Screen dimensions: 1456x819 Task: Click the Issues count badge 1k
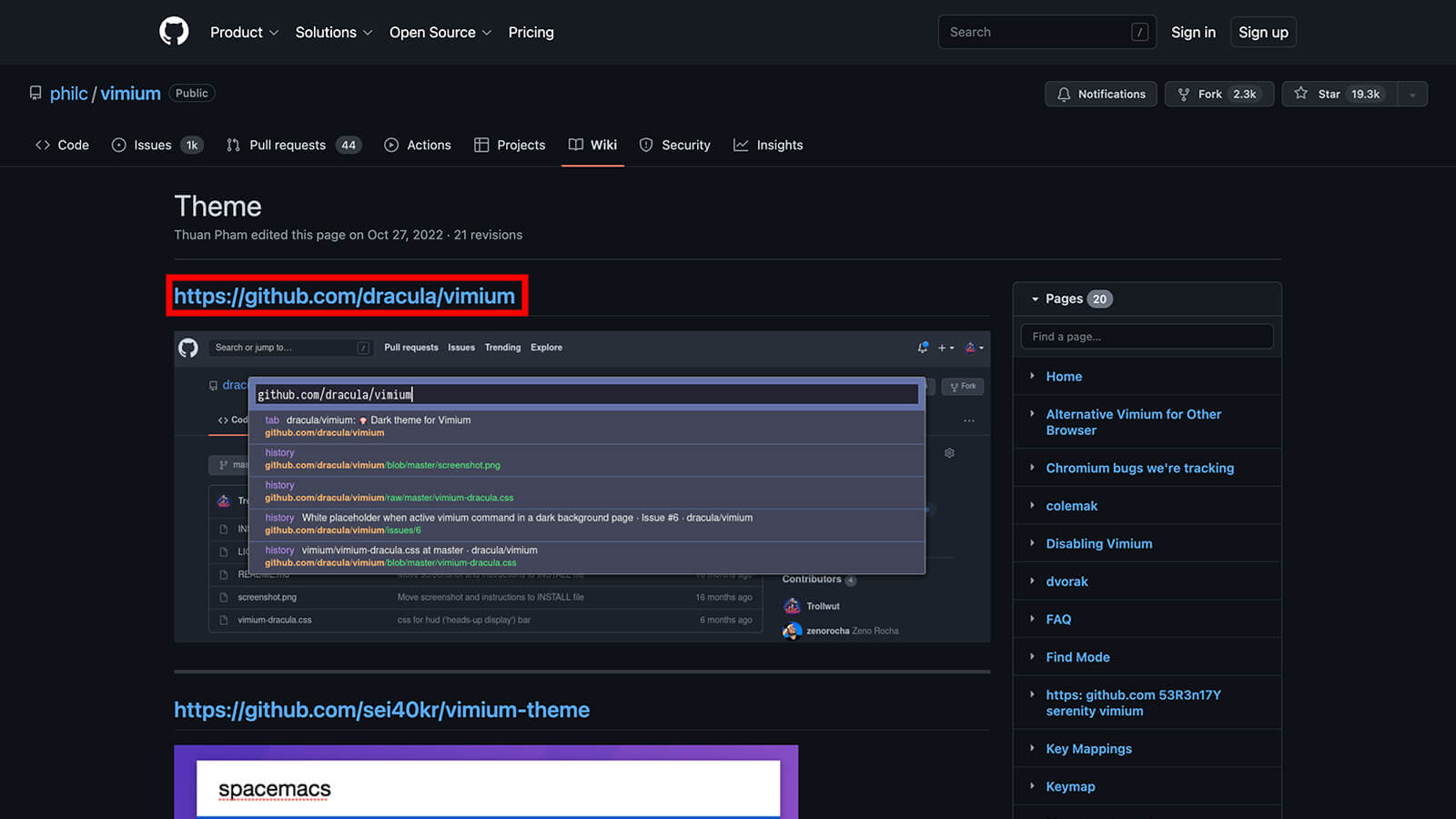191,145
